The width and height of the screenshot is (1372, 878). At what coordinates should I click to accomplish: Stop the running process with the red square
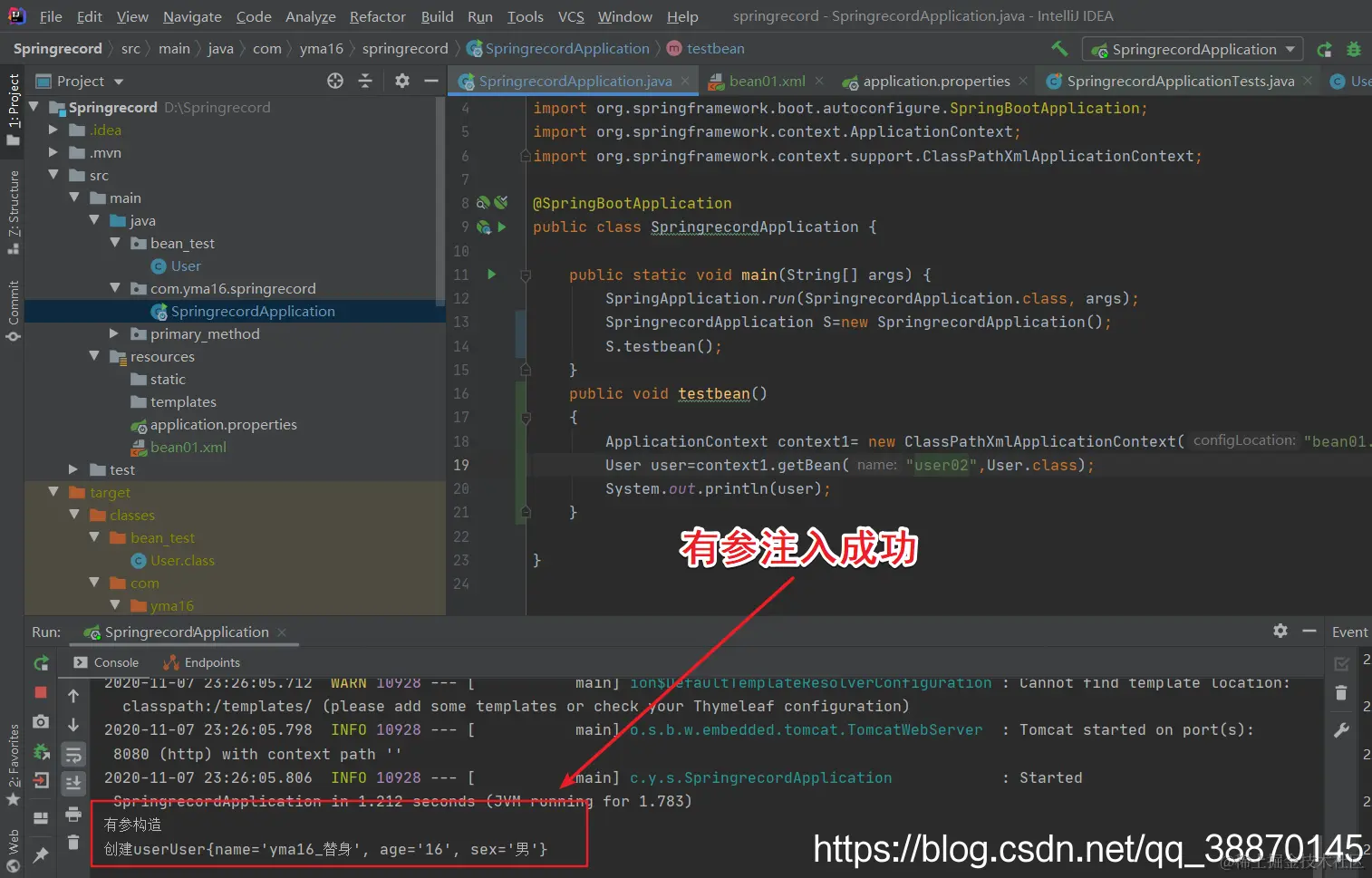click(x=41, y=692)
